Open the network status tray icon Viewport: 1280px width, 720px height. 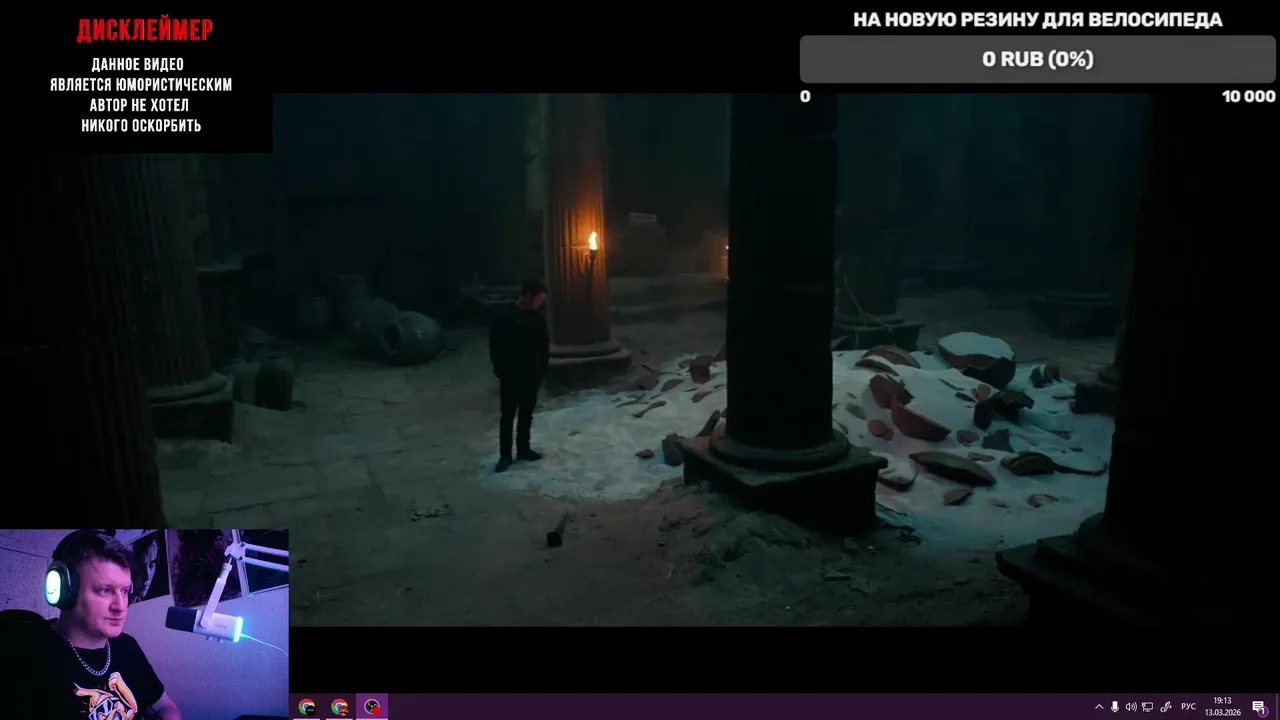(1148, 707)
